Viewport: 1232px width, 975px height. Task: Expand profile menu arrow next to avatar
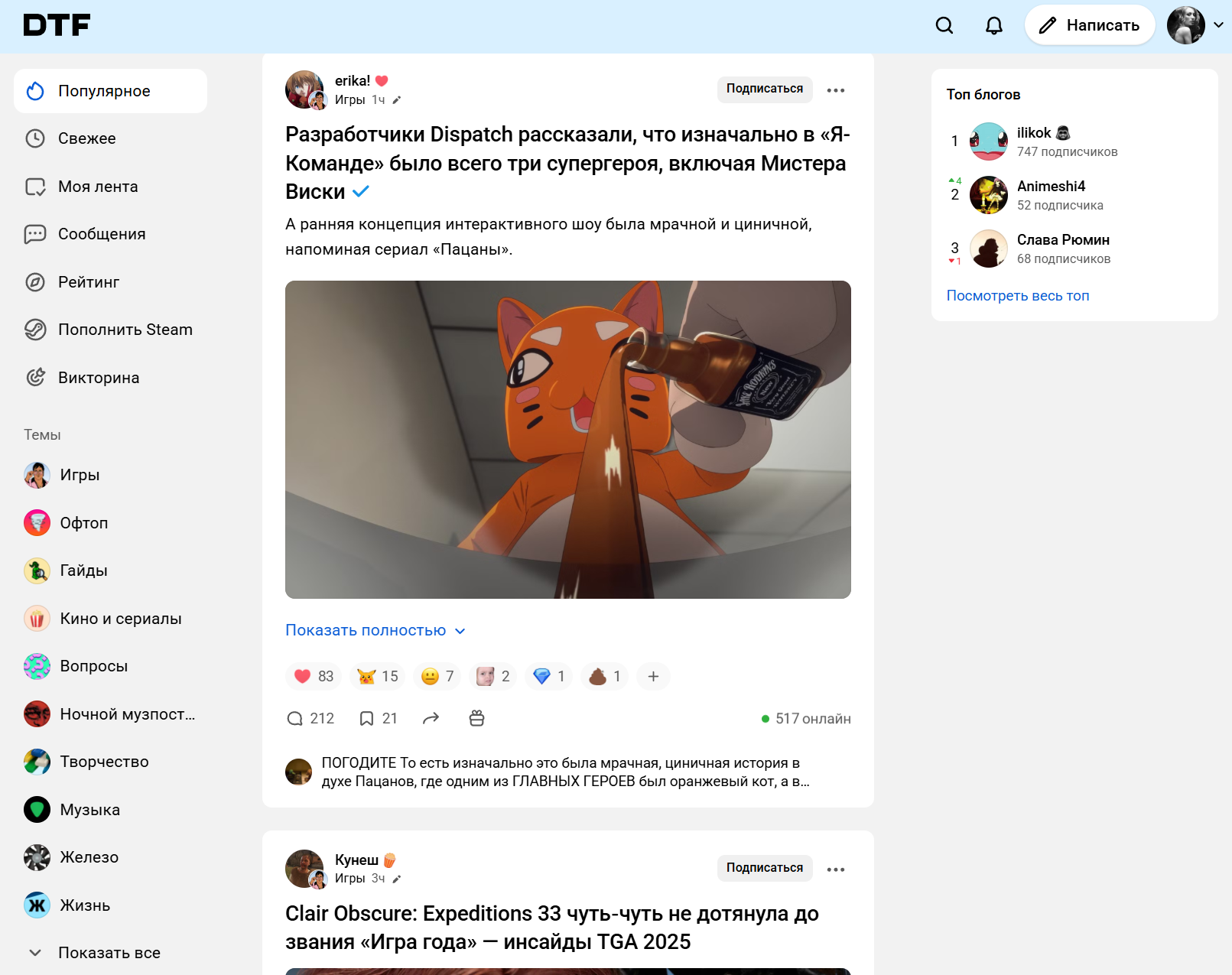click(1218, 25)
